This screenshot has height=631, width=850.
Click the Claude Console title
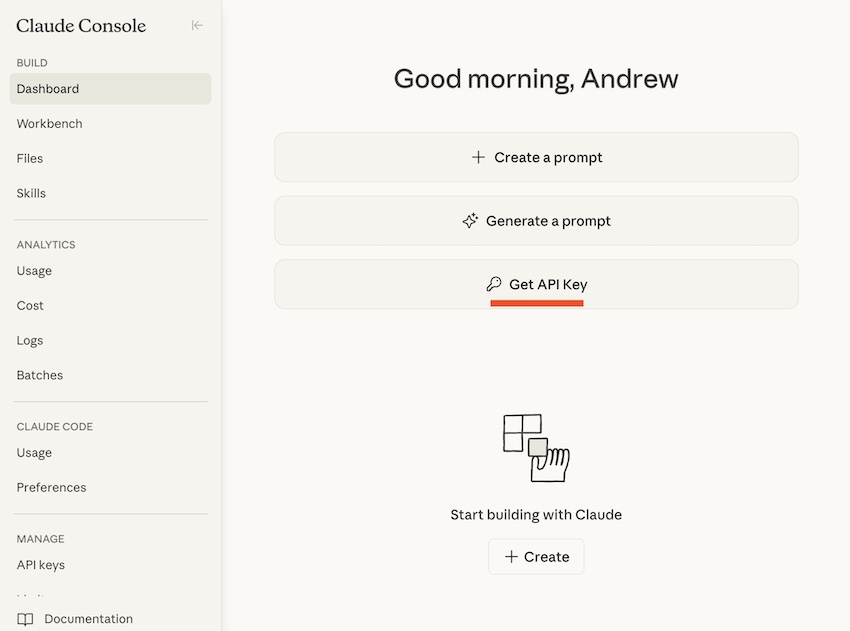click(81, 26)
